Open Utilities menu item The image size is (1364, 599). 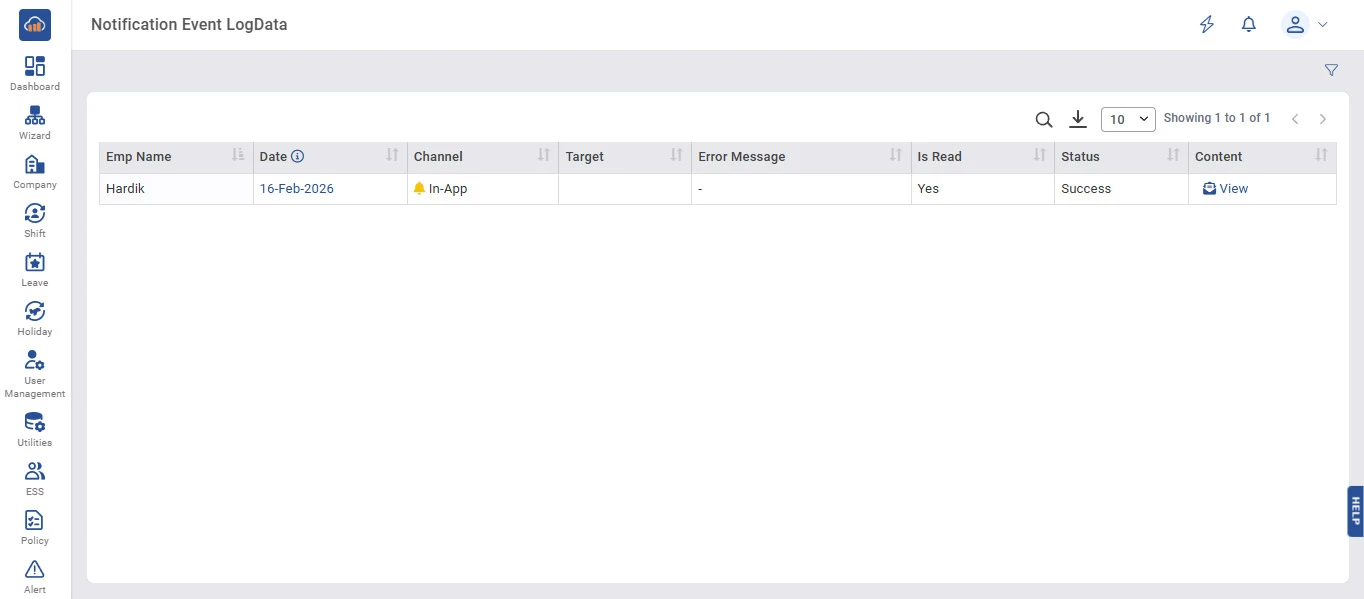(35, 428)
